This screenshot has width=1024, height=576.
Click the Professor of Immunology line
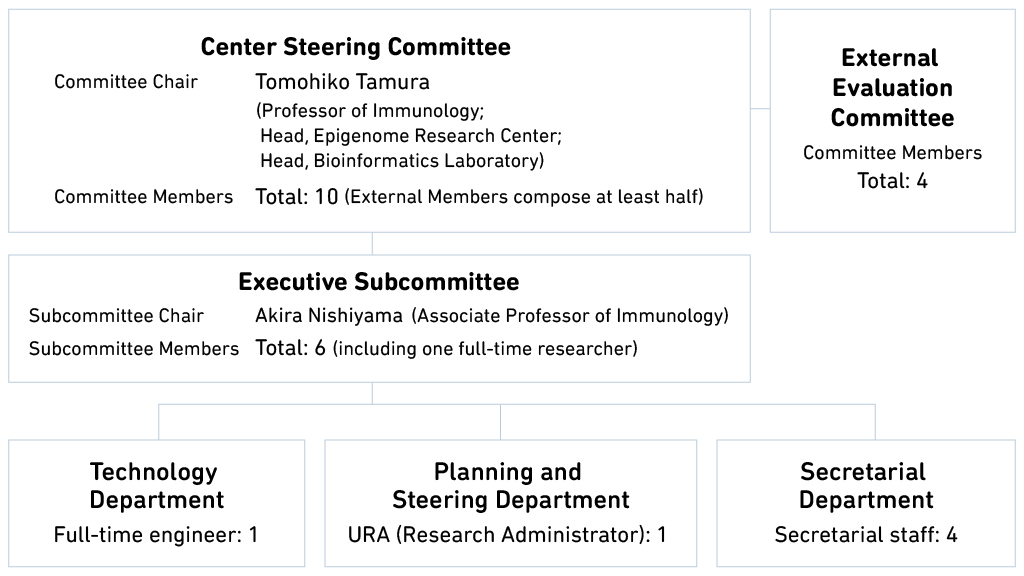pos(370,110)
